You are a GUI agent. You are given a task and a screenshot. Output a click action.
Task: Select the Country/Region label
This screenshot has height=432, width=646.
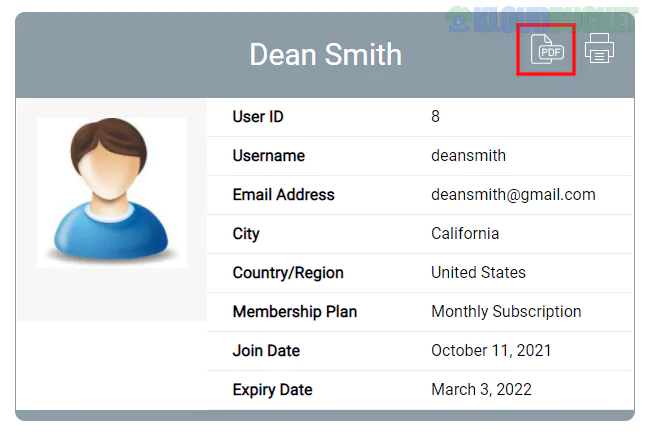288,273
